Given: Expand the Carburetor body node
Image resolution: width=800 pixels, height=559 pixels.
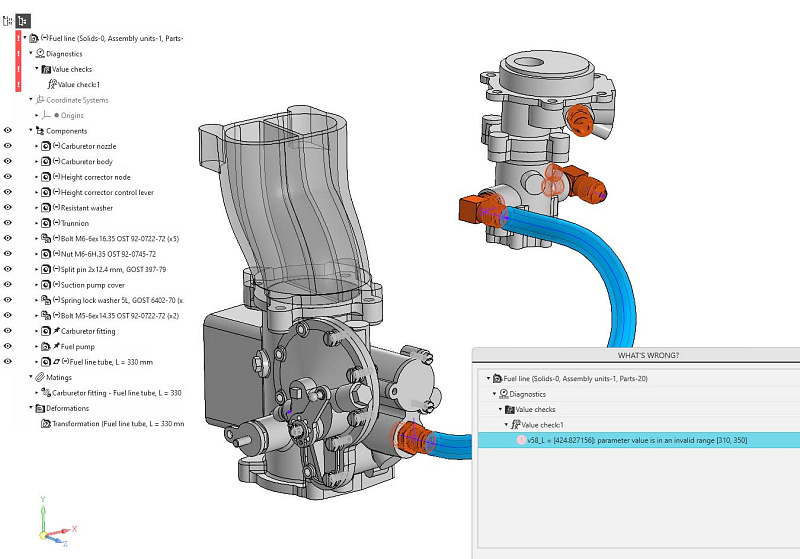Looking at the screenshot, I should tap(36, 162).
